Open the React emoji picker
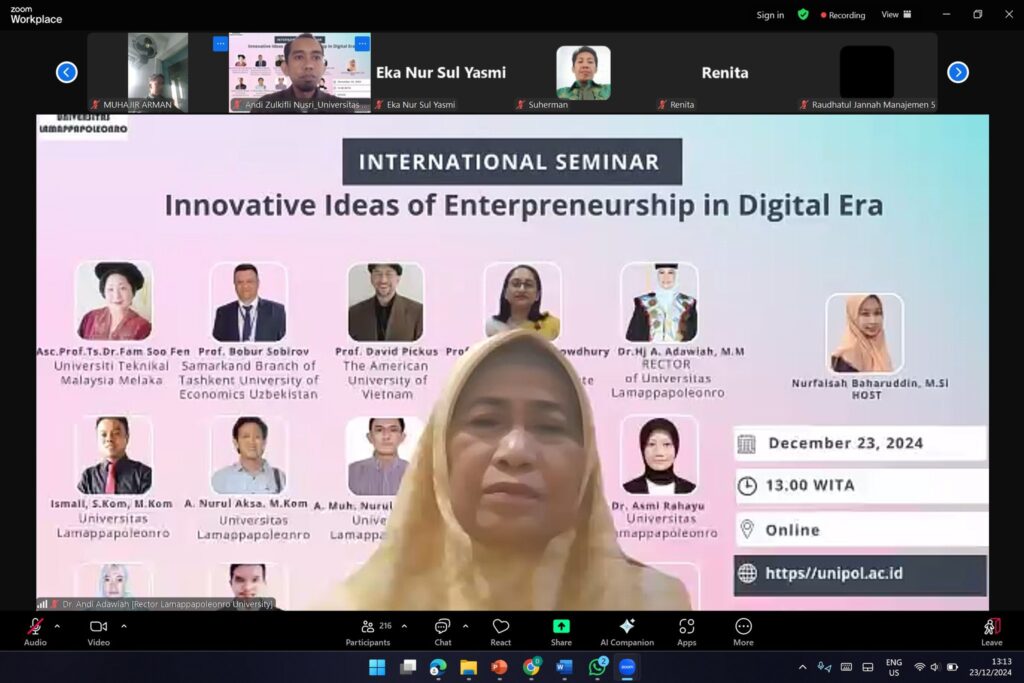The height and width of the screenshot is (683, 1024). [501, 631]
